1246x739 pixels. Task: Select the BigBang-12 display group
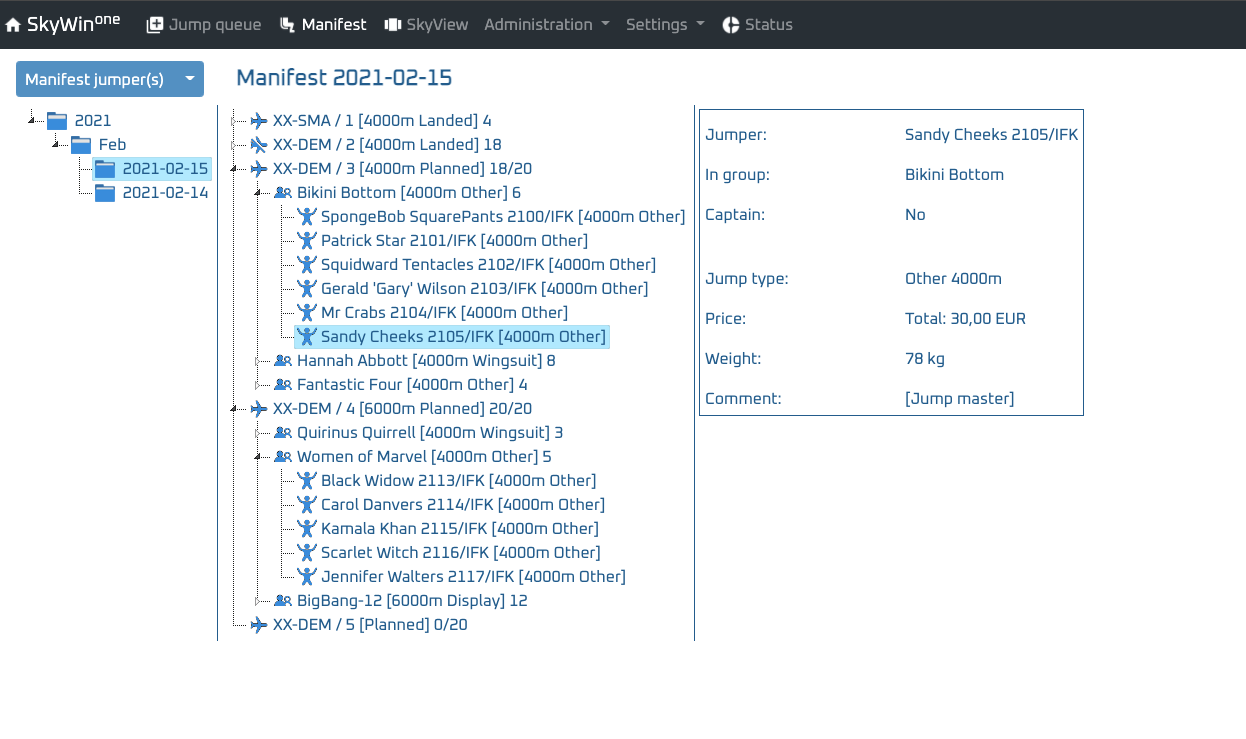(411, 601)
